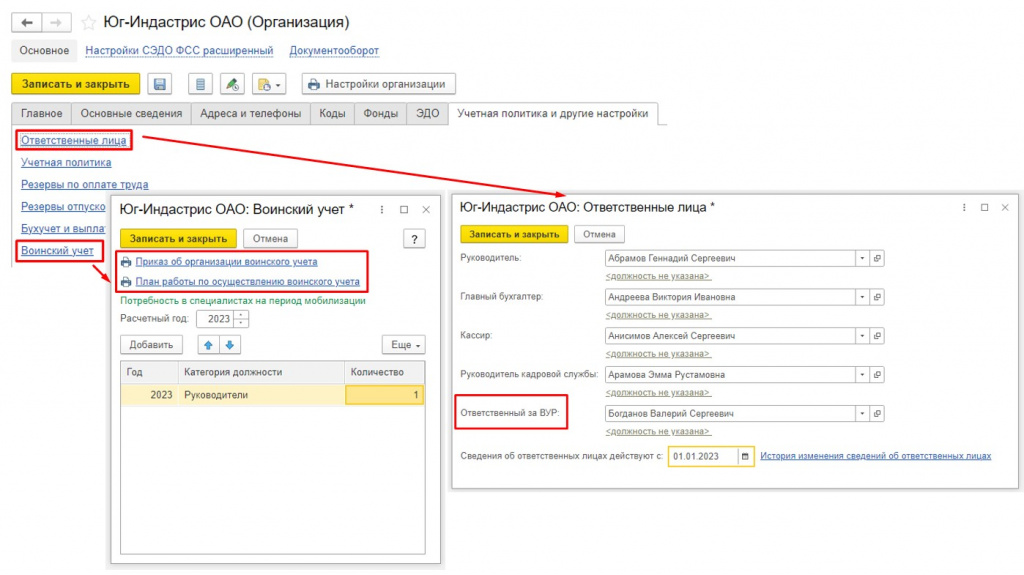
Task: Go to the Коды tab
Action: 332,113
